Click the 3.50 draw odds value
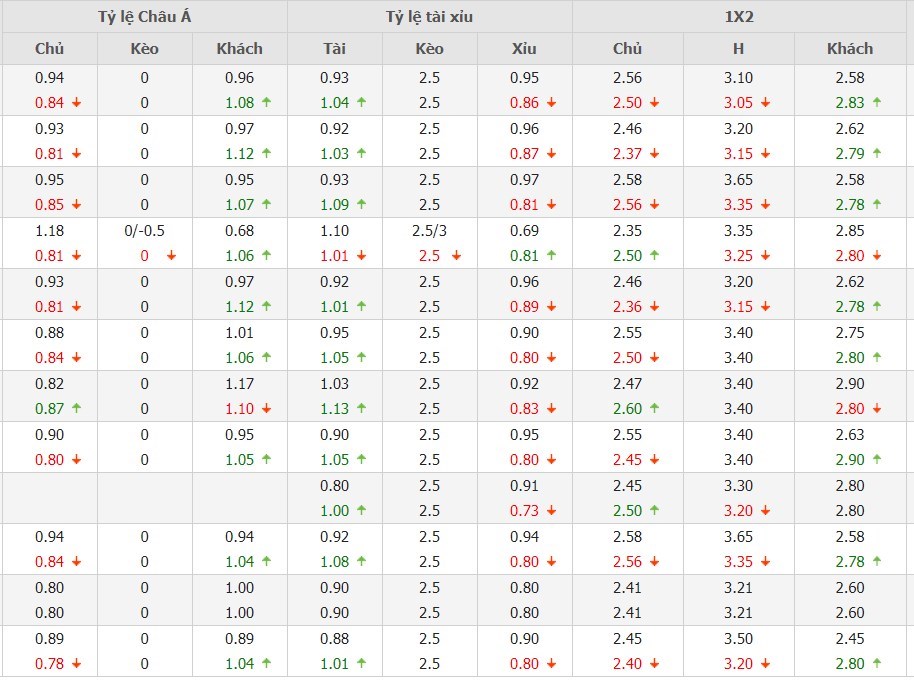 [738, 638]
